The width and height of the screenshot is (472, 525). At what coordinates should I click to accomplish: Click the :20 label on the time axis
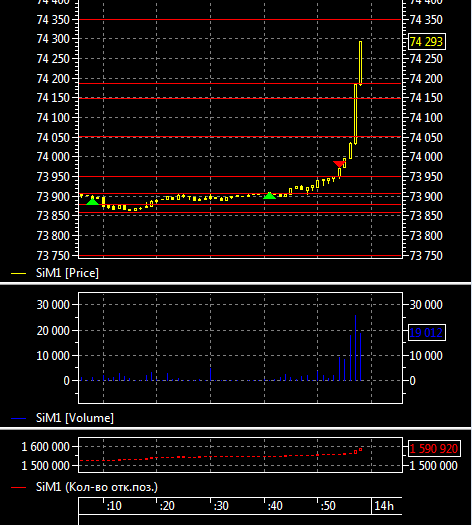pos(167,506)
